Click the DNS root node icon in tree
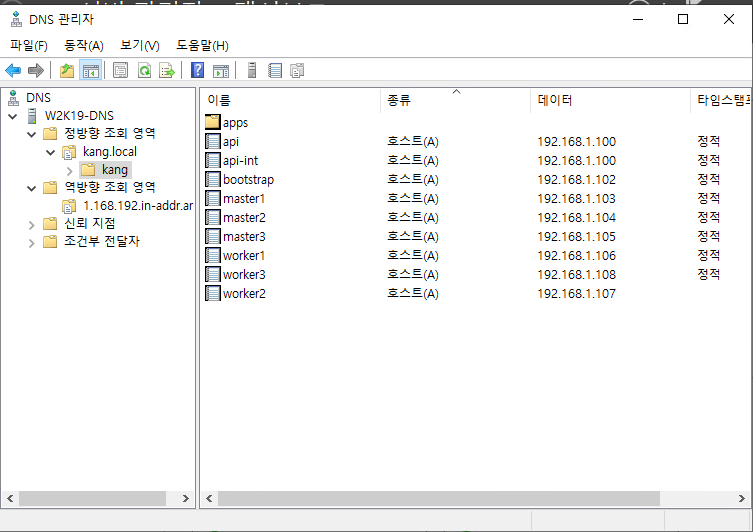Screen dimensions: 753x532 tap(14, 97)
